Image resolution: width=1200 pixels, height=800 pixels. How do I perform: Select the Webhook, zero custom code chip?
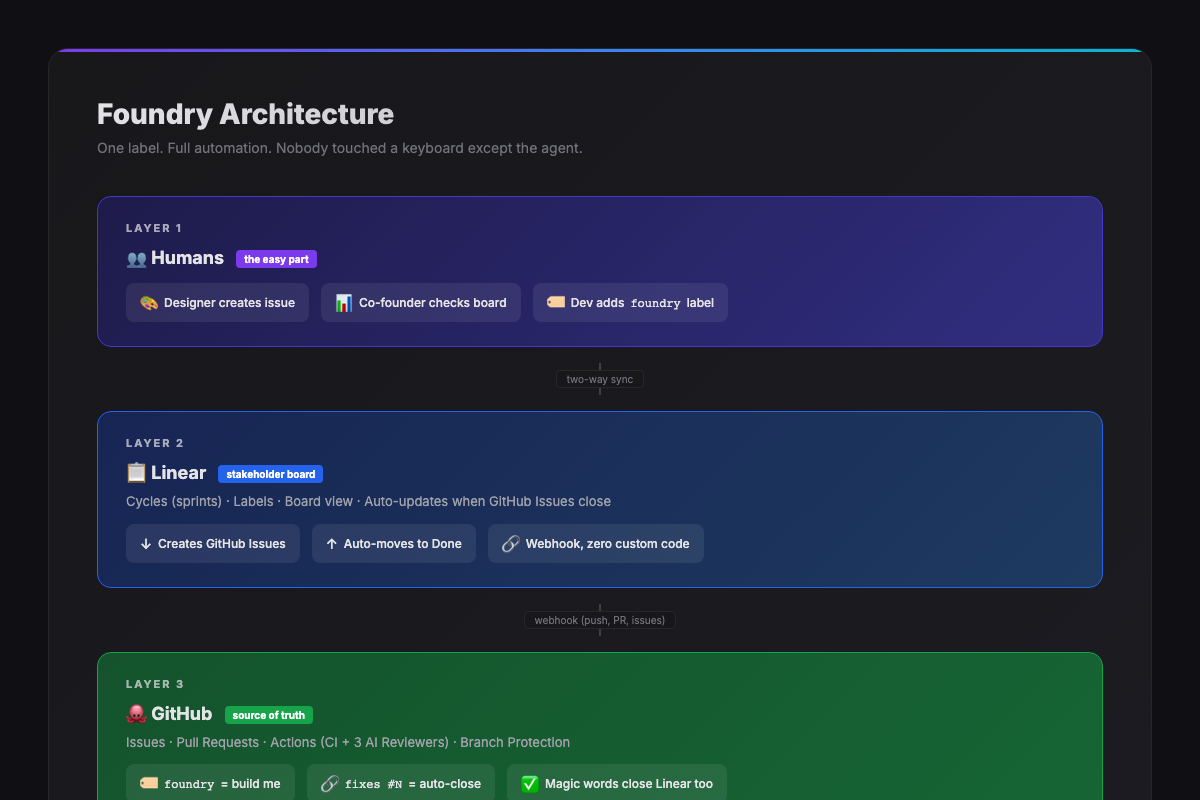click(596, 544)
